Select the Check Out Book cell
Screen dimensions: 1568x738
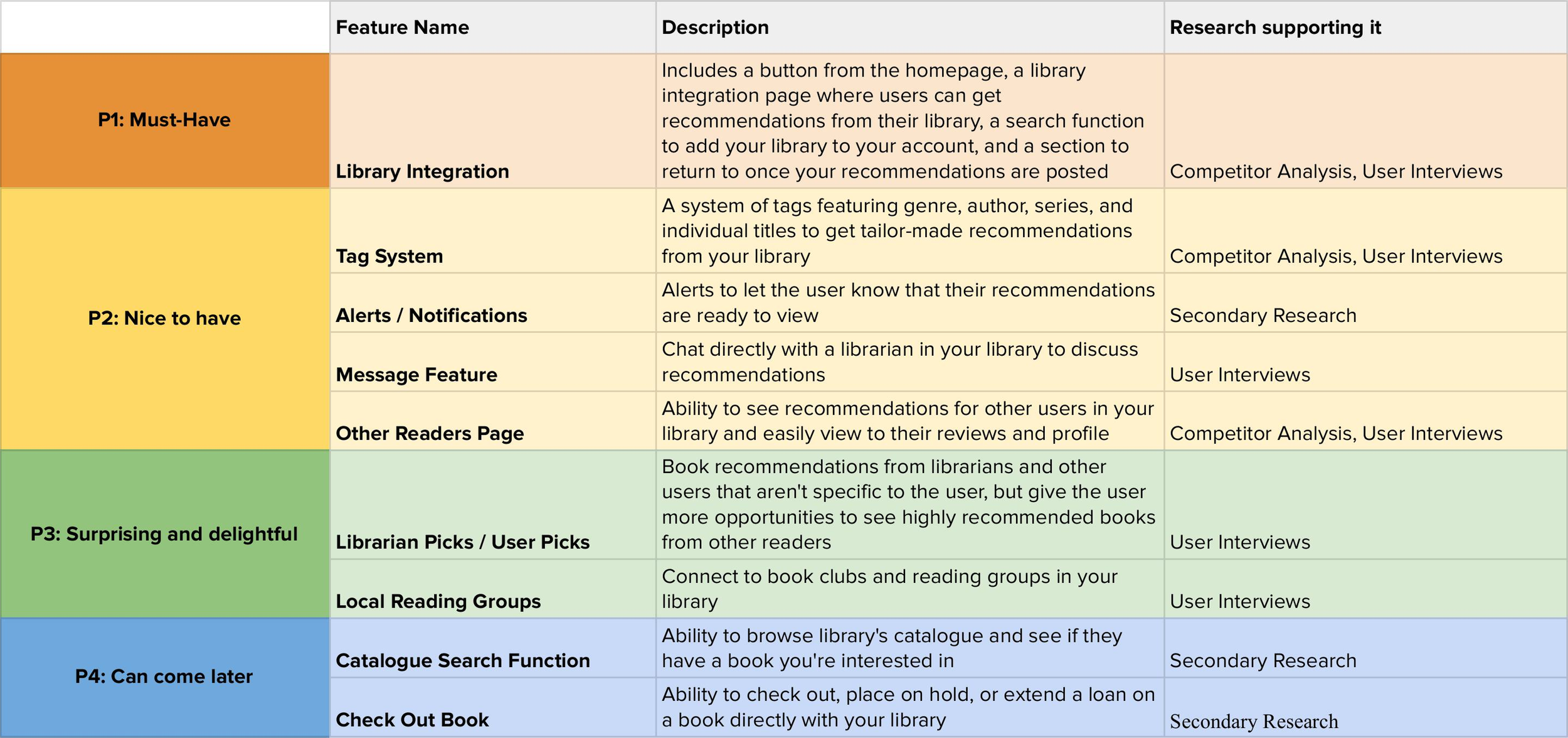411,720
